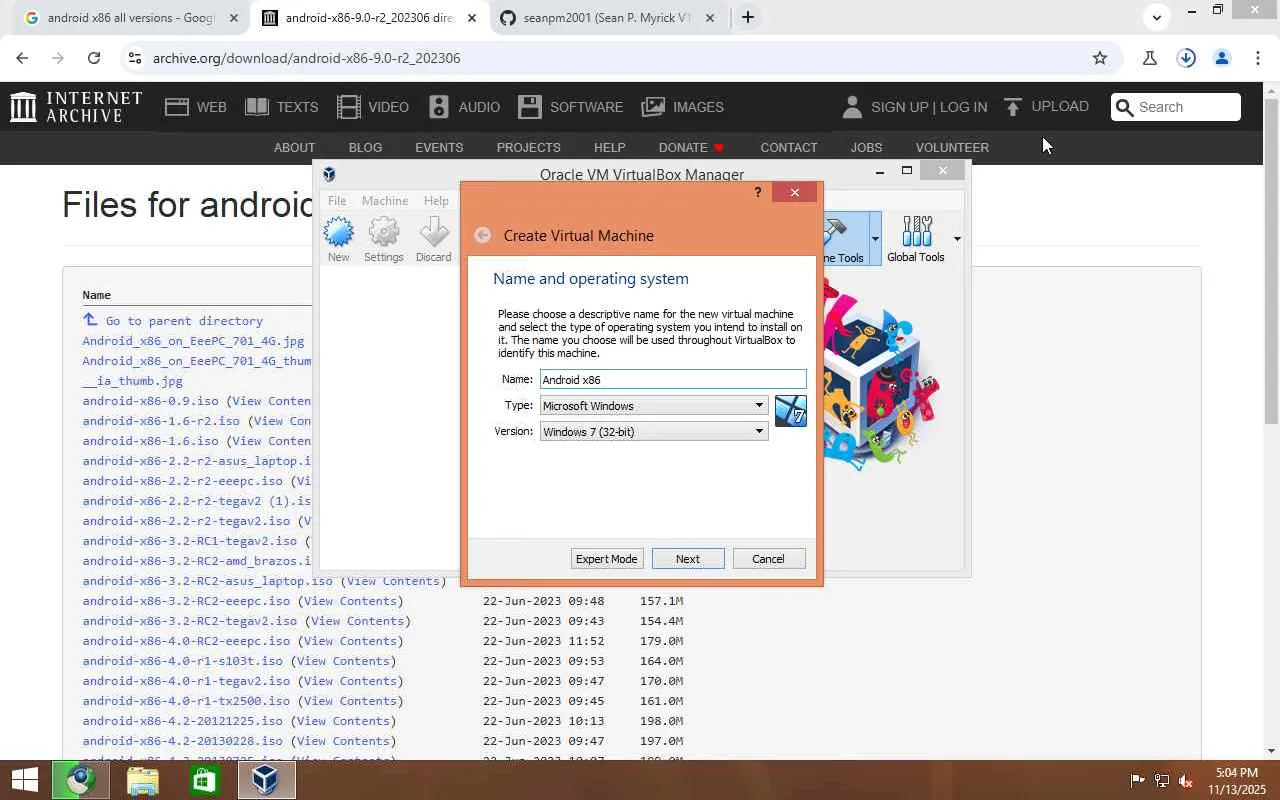
Task: Cancel the Create Virtual Machine dialog
Action: (768, 559)
